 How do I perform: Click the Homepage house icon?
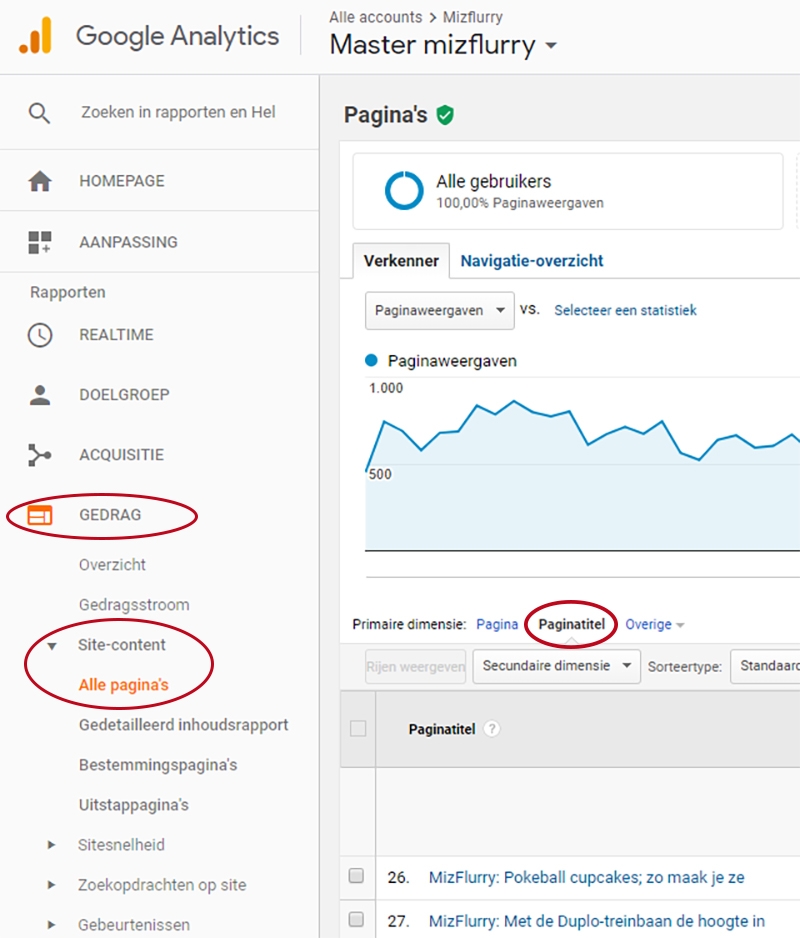(39, 181)
